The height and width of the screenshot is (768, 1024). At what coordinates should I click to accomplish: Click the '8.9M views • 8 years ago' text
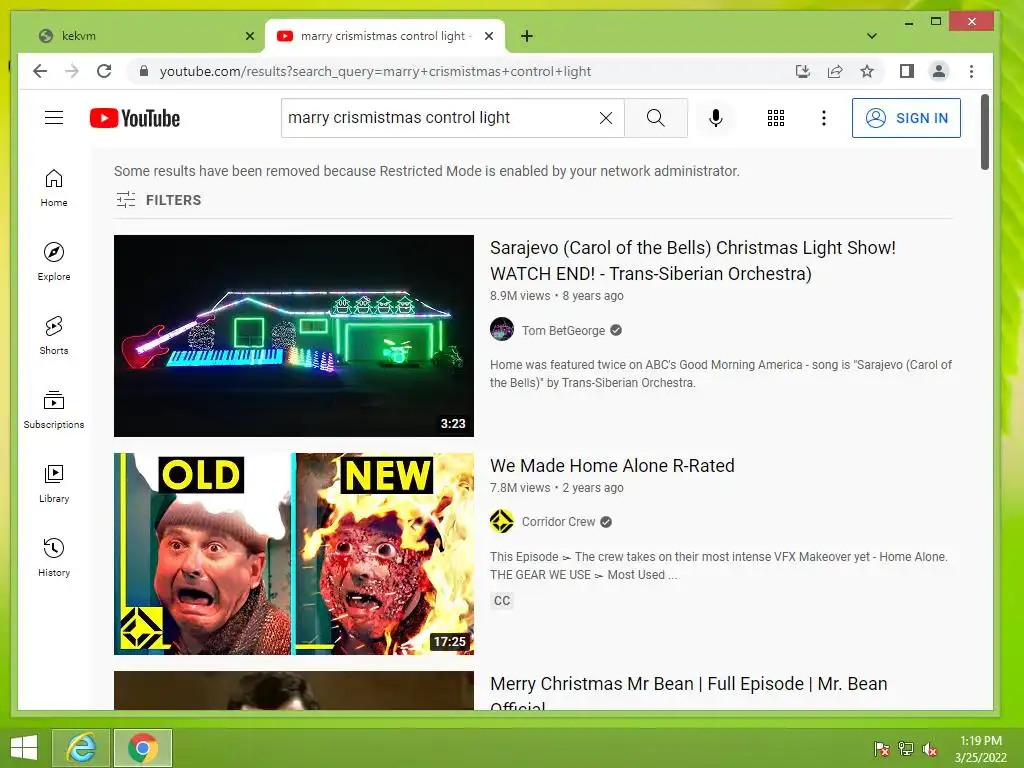click(x=556, y=296)
